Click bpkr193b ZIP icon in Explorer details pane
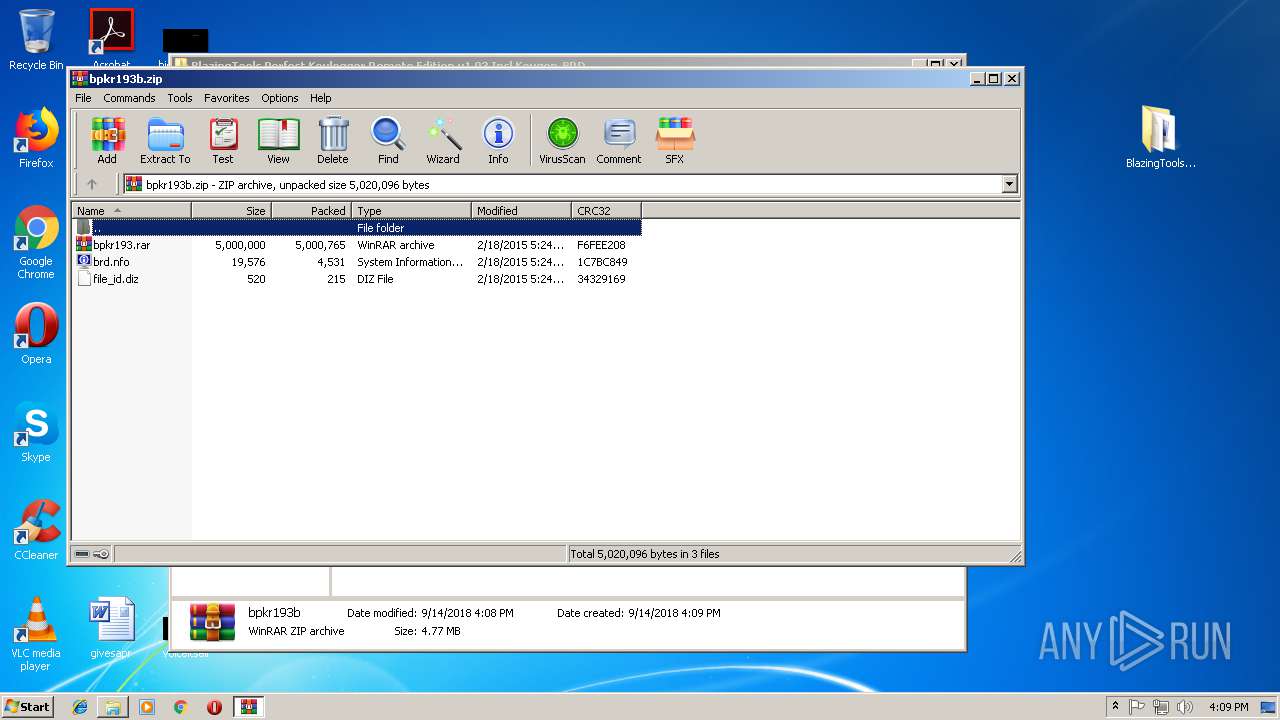The image size is (1280, 720). 212,622
